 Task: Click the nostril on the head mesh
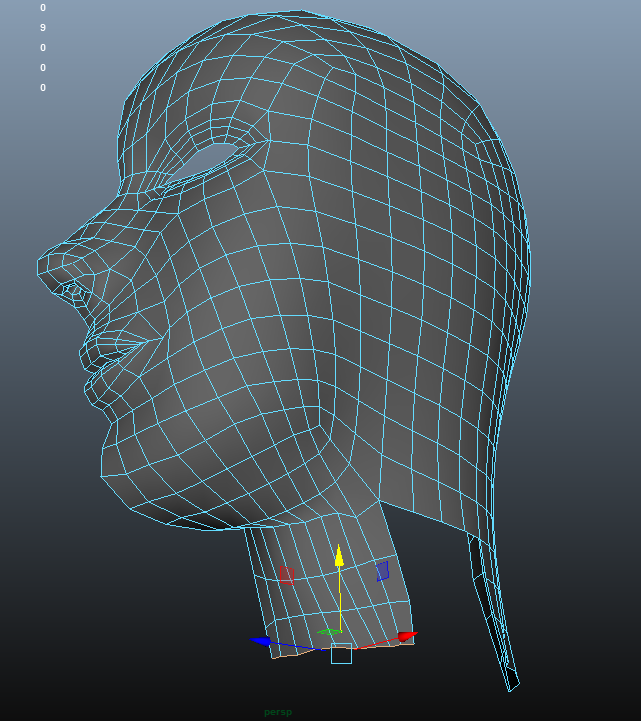click(73, 291)
